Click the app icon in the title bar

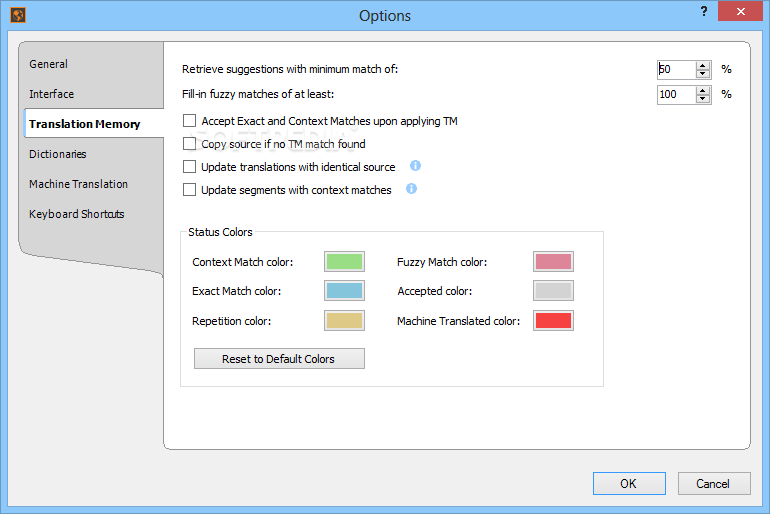17,15
